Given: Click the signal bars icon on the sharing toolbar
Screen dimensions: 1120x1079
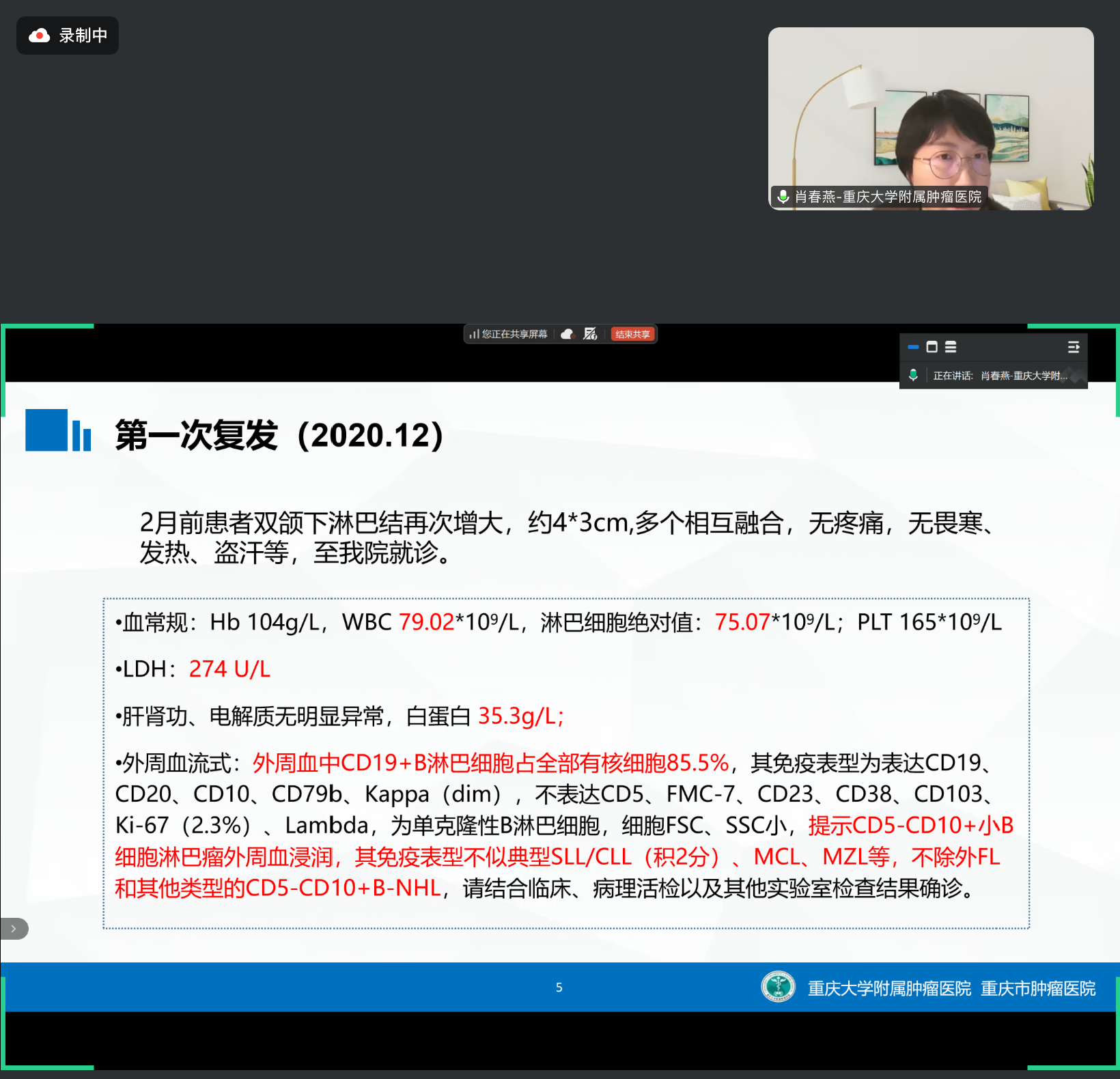Looking at the screenshot, I should (474, 334).
